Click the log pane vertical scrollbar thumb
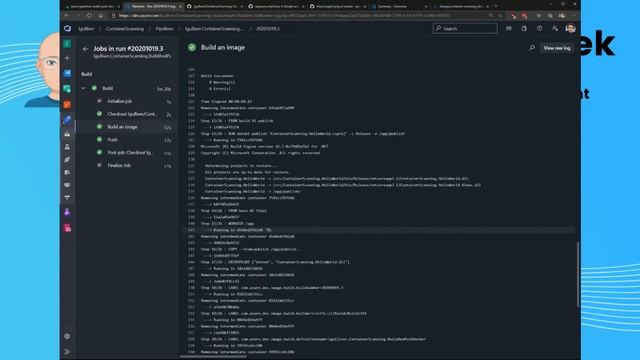The image size is (640, 360). click(x=578, y=274)
